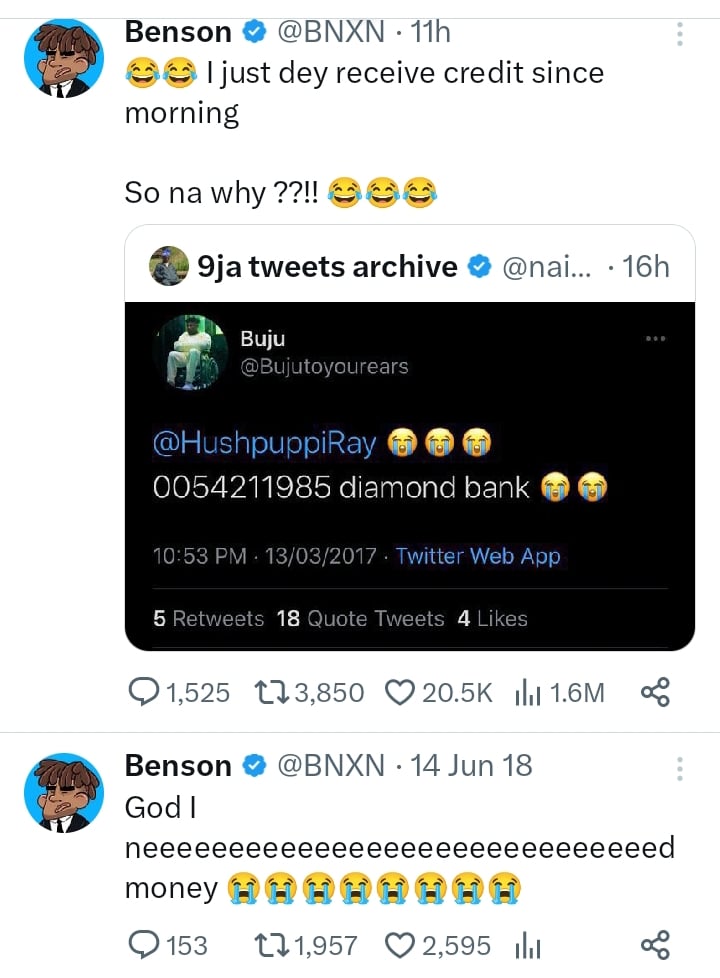Viewport: 720px width, 978px height.
Task: Like the tweet with 20.5K likes
Action: (x=401, y=692)
